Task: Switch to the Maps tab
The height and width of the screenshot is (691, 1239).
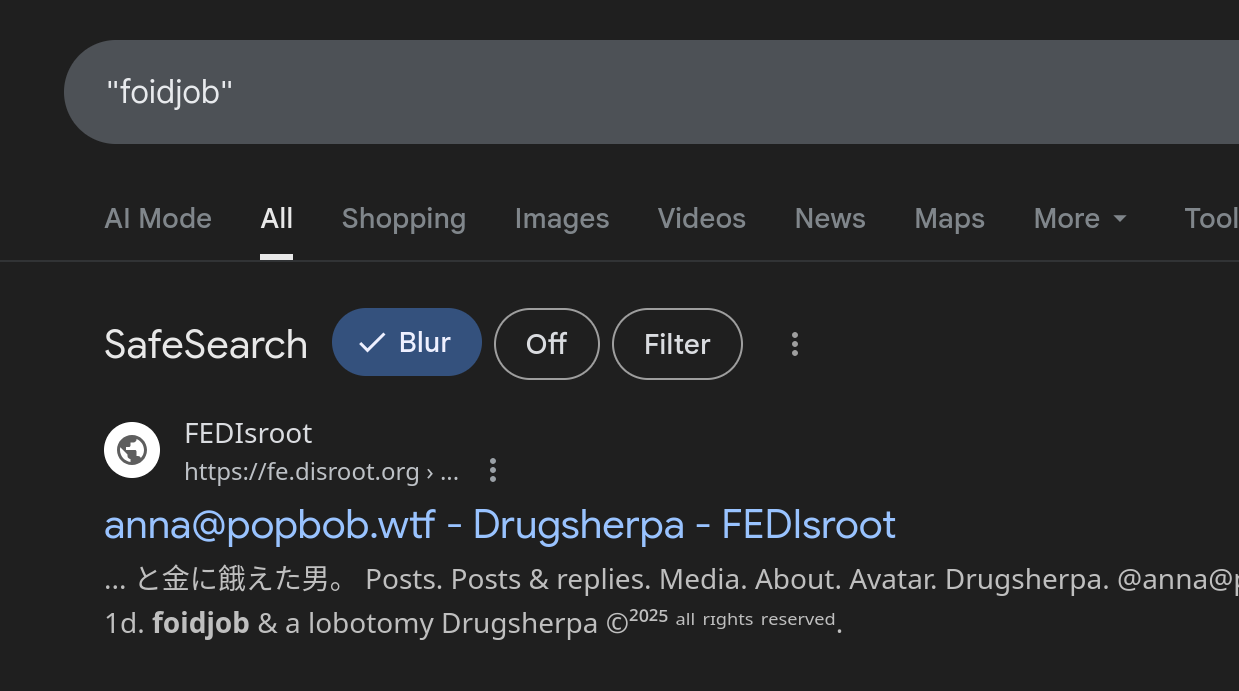Action: [950, 218]
